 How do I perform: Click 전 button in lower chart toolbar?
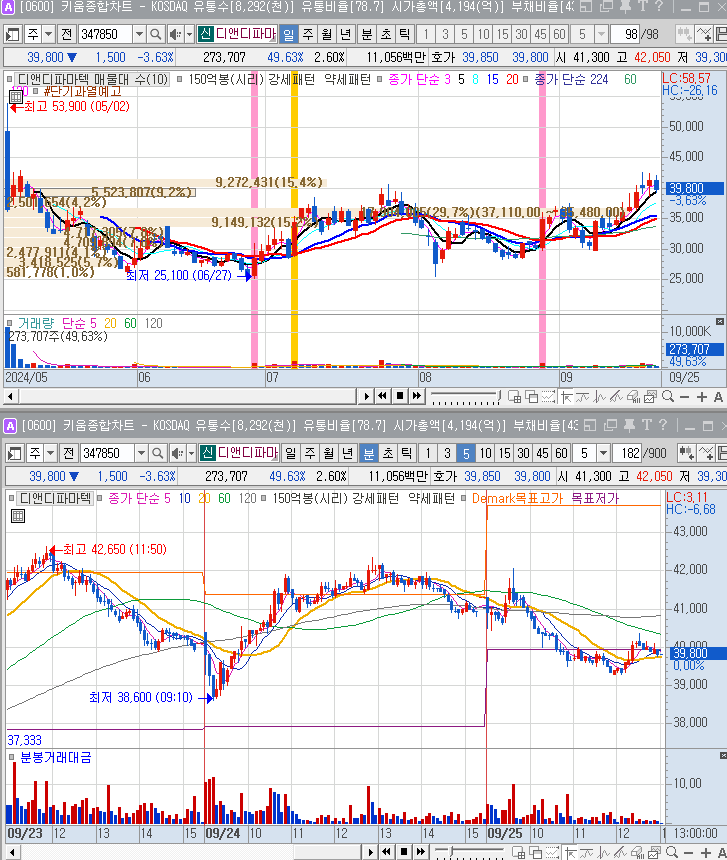click(69, 454)
